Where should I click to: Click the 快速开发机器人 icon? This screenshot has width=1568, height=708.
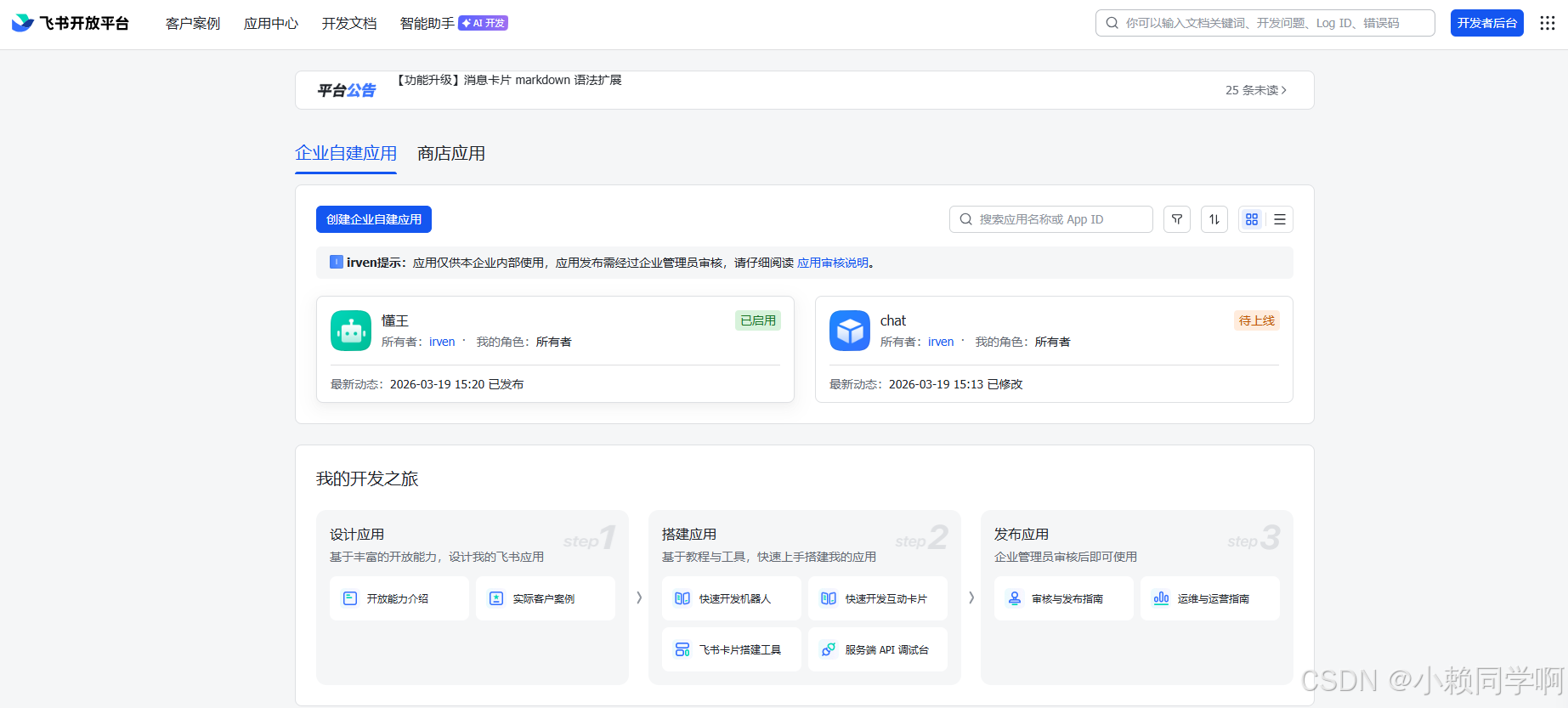(682, 598)
